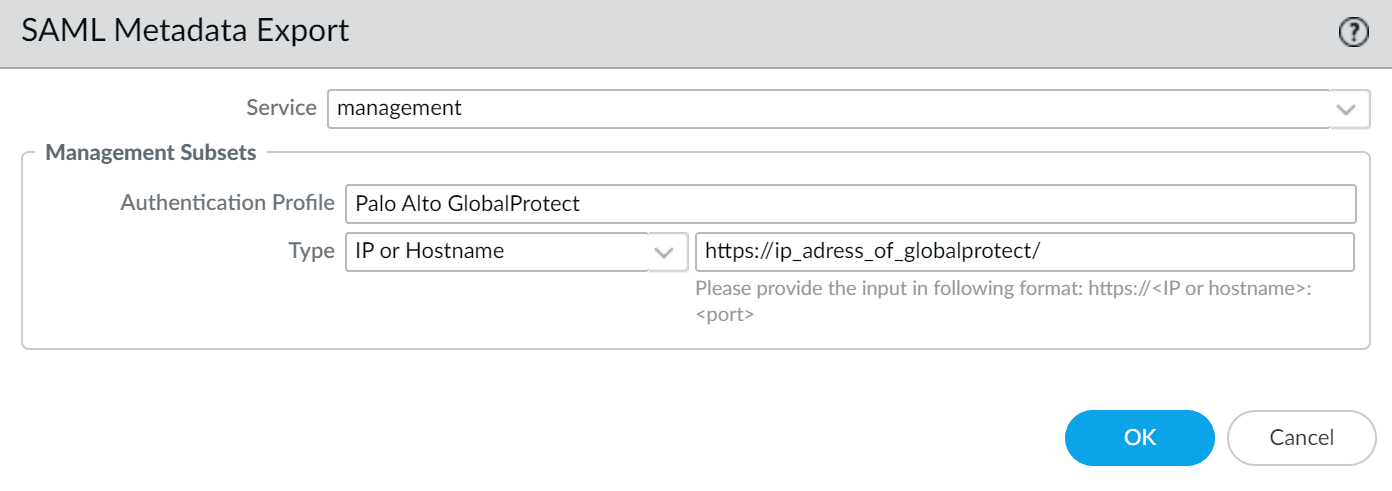Focus the Authentication Profile text field
This screenshot has width=1392, height=491.
pos(849,204)
